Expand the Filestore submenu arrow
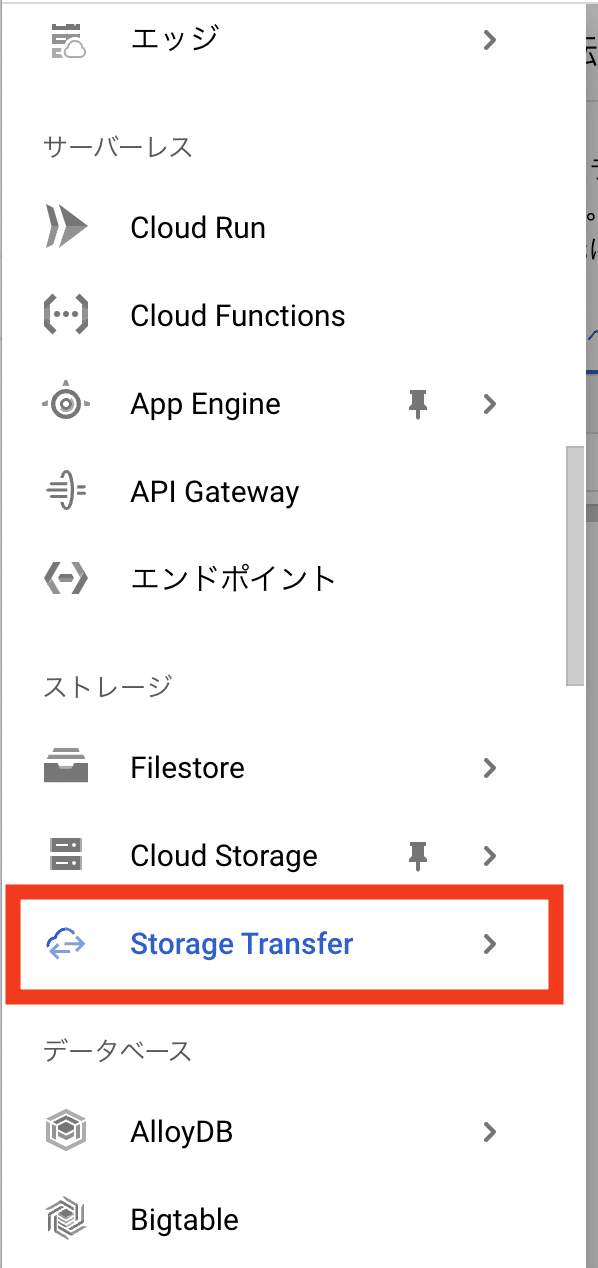The image size is (598, 1268). coord(489,767)
